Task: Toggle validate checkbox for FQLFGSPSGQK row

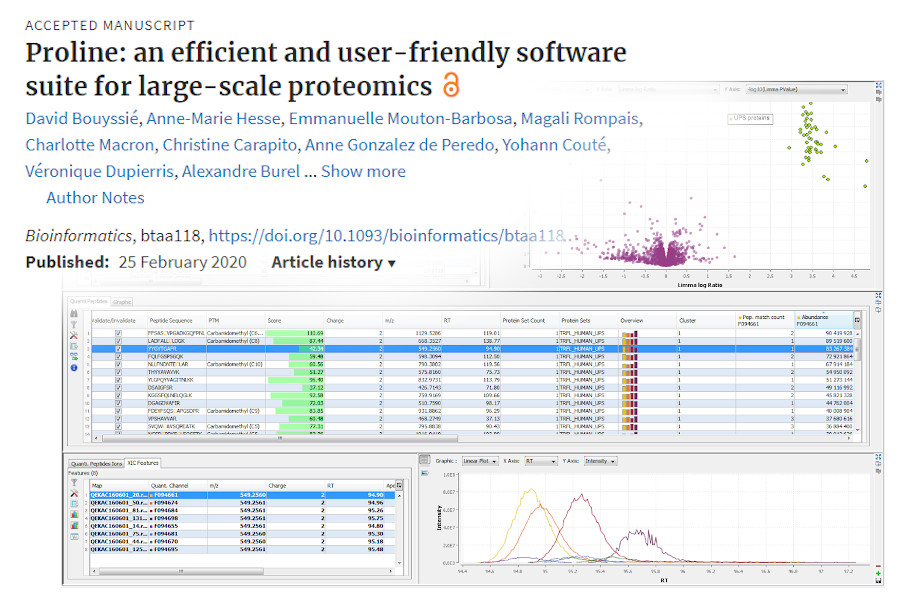Action: pyautogui.click(x=118, y=357)
